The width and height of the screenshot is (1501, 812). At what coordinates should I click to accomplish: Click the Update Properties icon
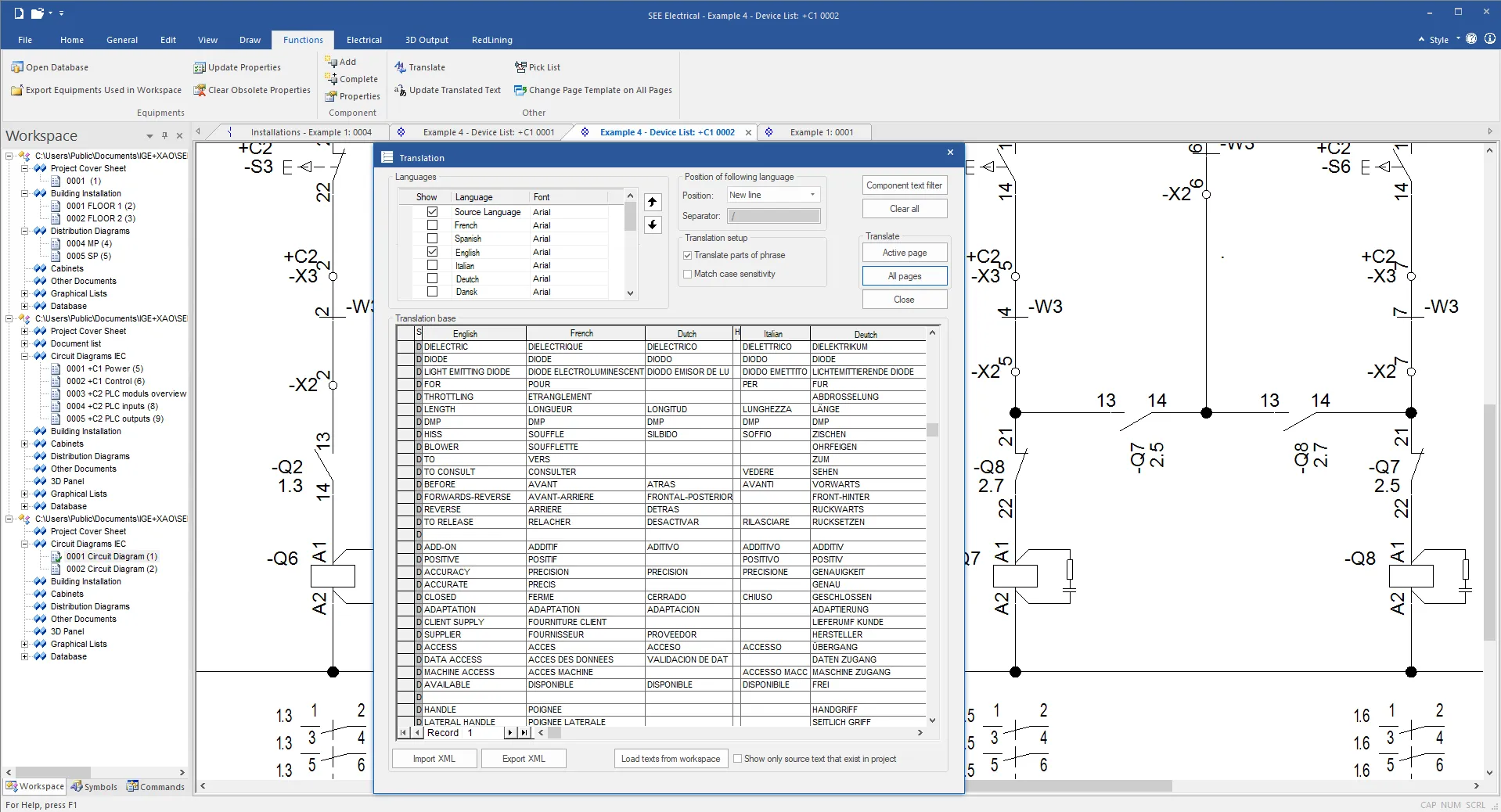[200, 67]
